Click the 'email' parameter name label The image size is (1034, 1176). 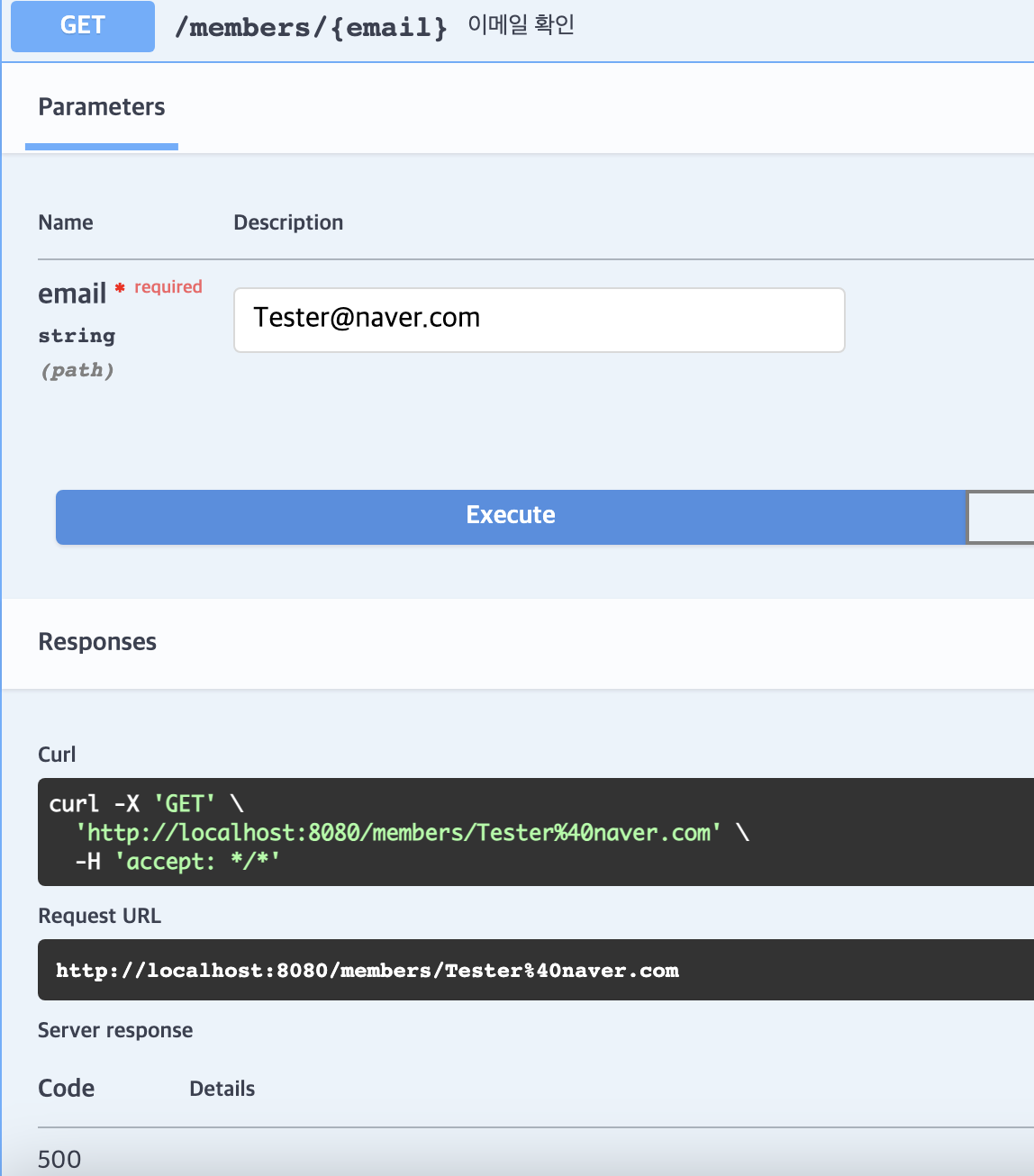pos(72,294)
